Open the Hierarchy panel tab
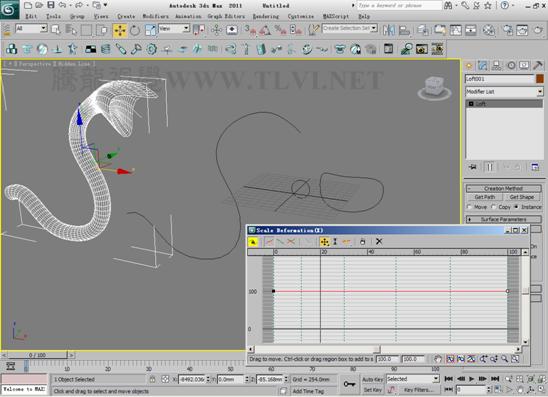Screen dimensions: 548x397 point(497,65)
